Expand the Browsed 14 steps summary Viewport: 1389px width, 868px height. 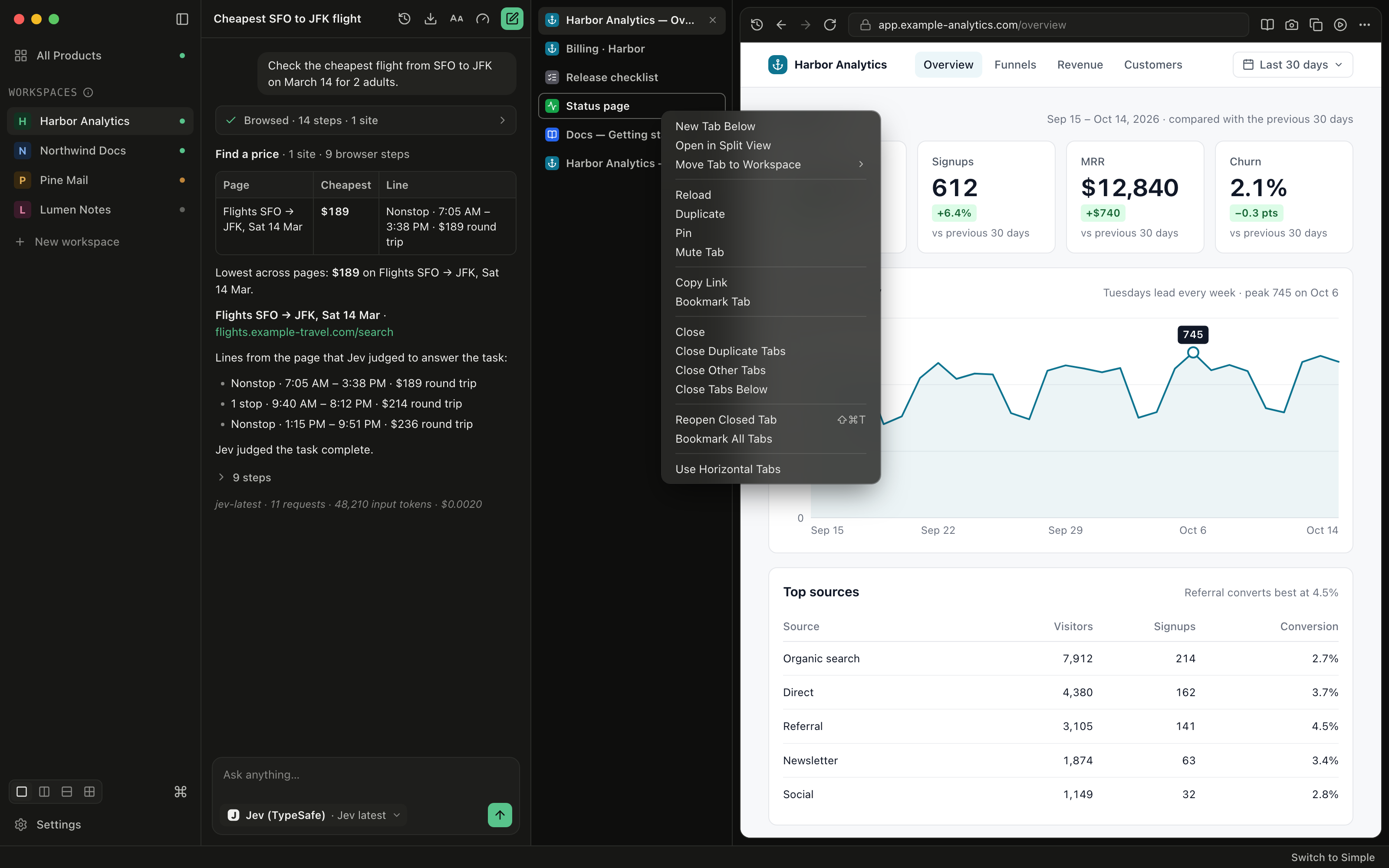pyautogui.click(x=365, y=120)
